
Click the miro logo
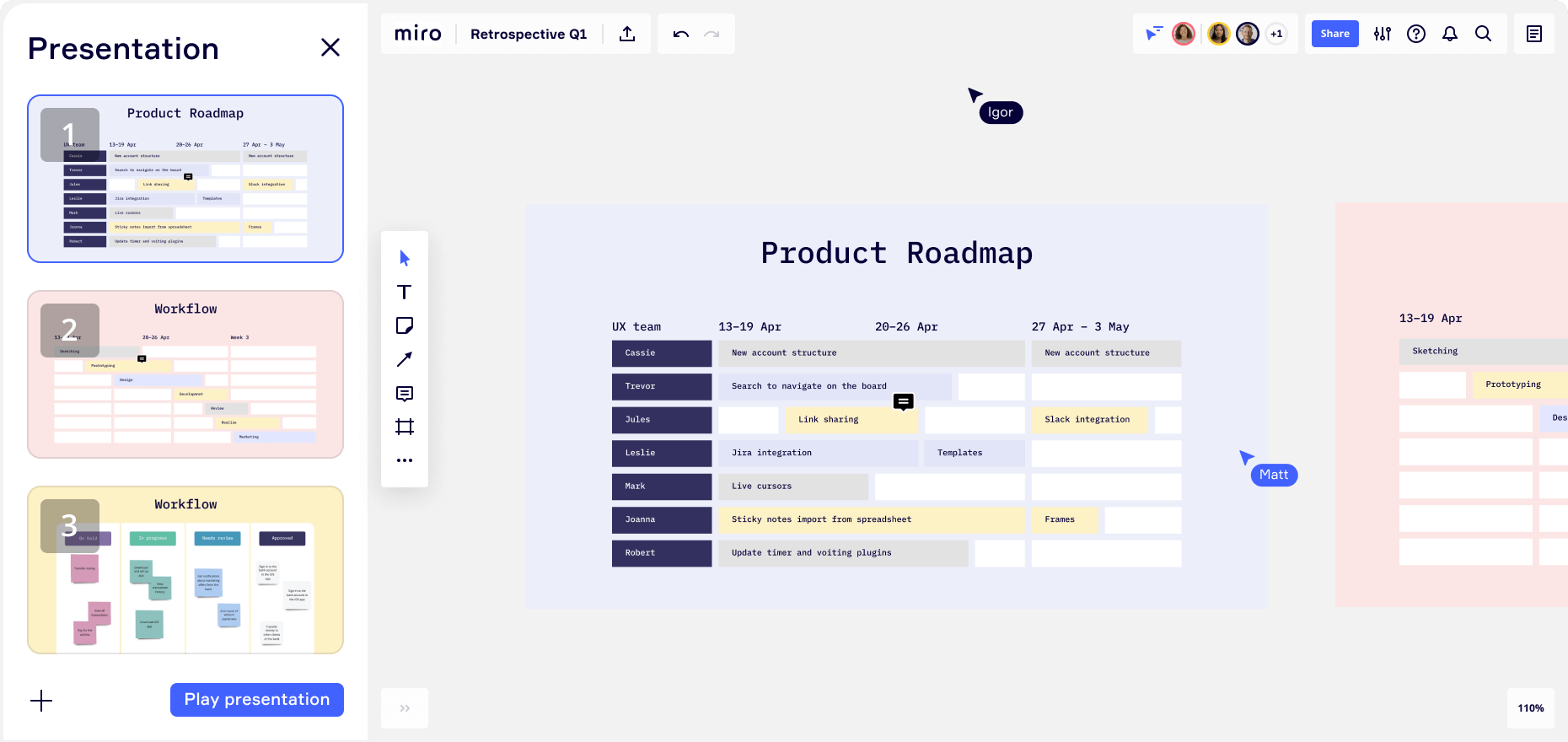point(418,34)
